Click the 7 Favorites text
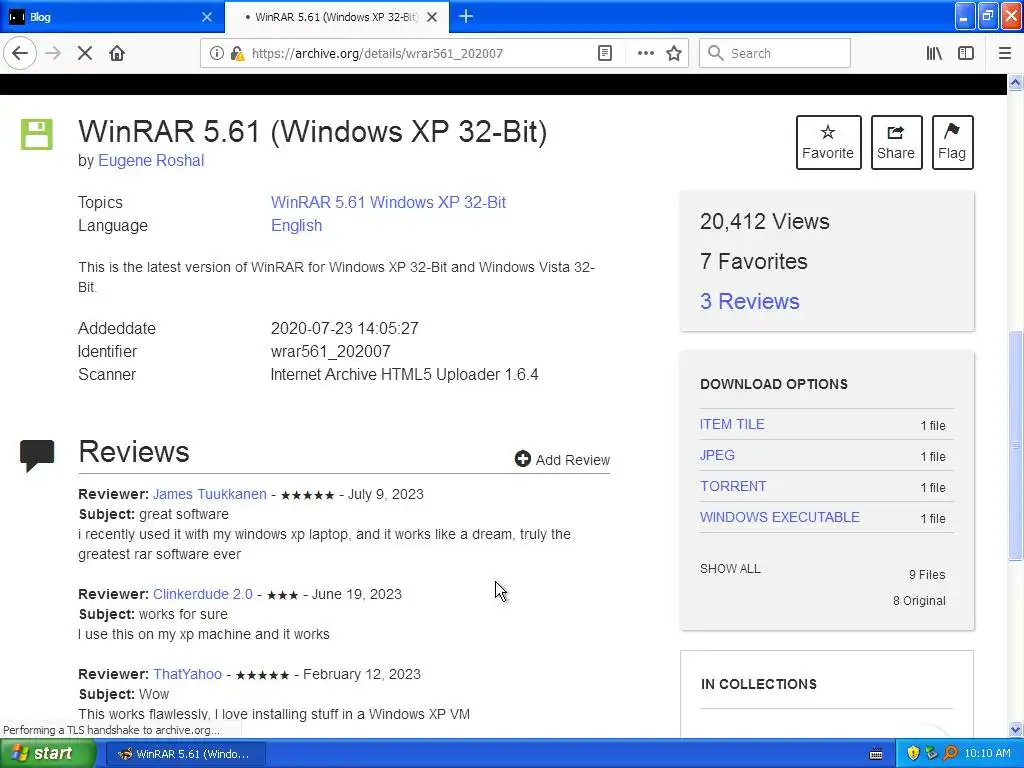1024x768 pixels. 754,261
